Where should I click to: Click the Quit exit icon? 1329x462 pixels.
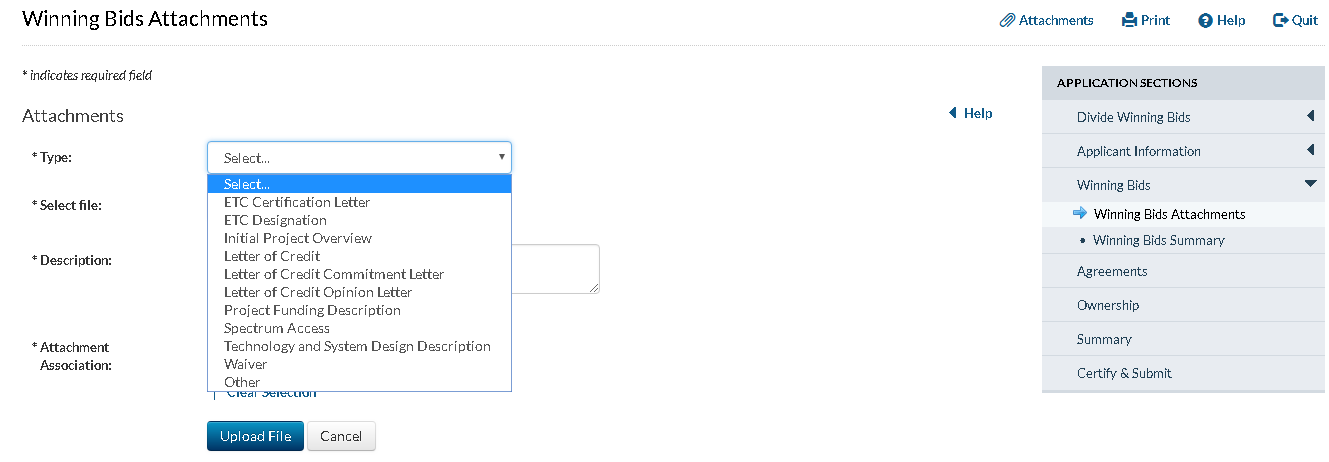coord(1280,20)
